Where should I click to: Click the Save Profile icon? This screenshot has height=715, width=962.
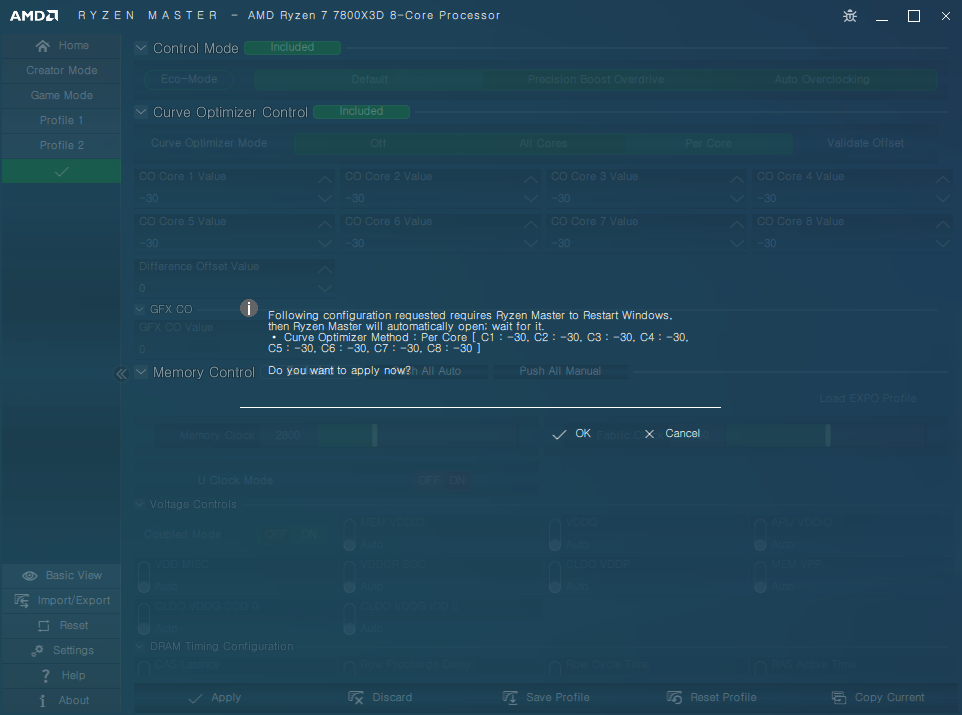tap(510, 698)
